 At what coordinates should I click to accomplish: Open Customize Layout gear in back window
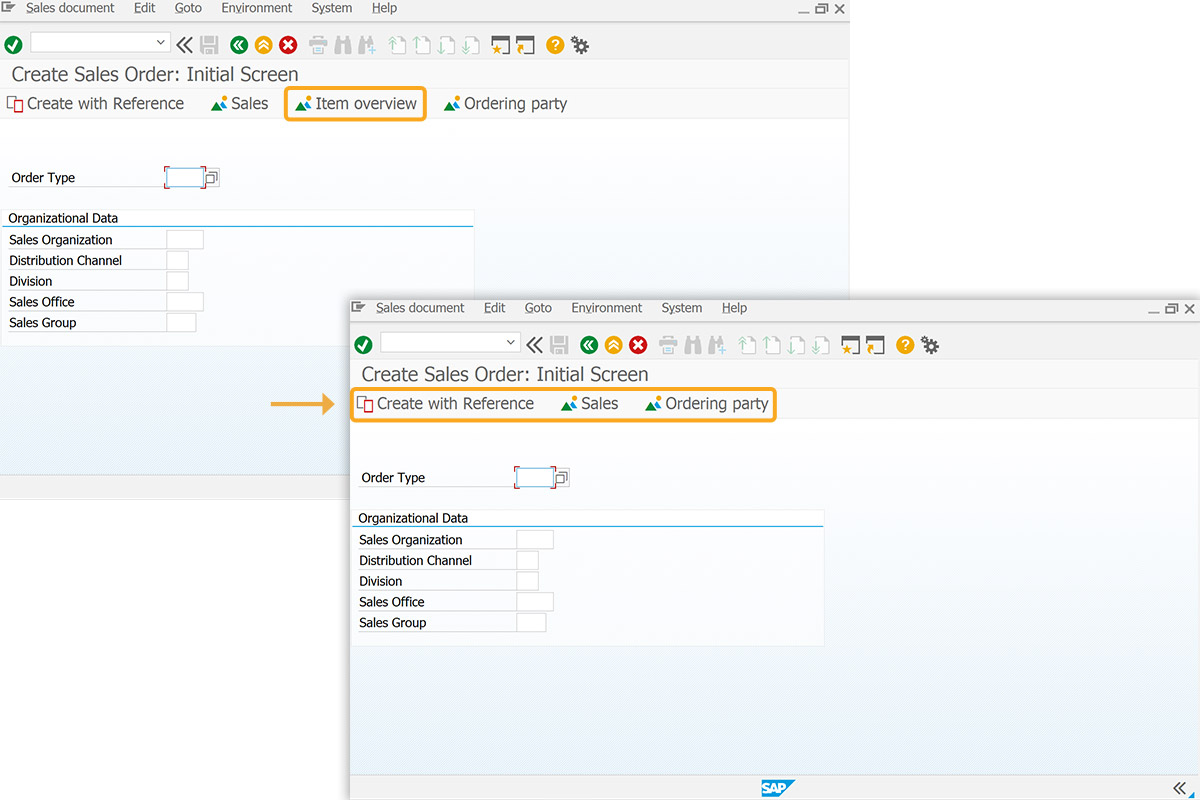pos(580,45)
